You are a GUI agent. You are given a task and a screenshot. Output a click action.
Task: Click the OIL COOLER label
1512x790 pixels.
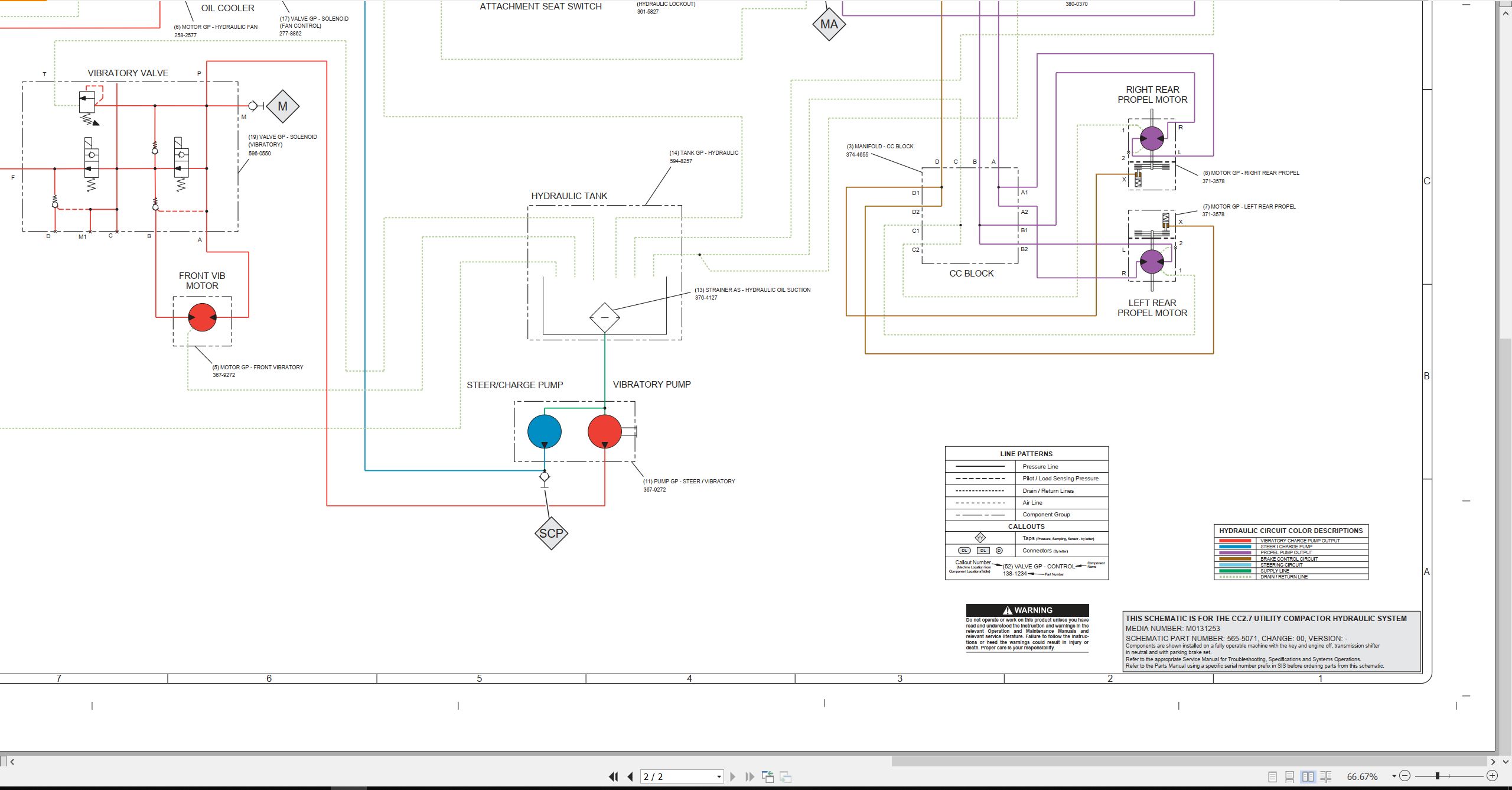click(227, 8)
